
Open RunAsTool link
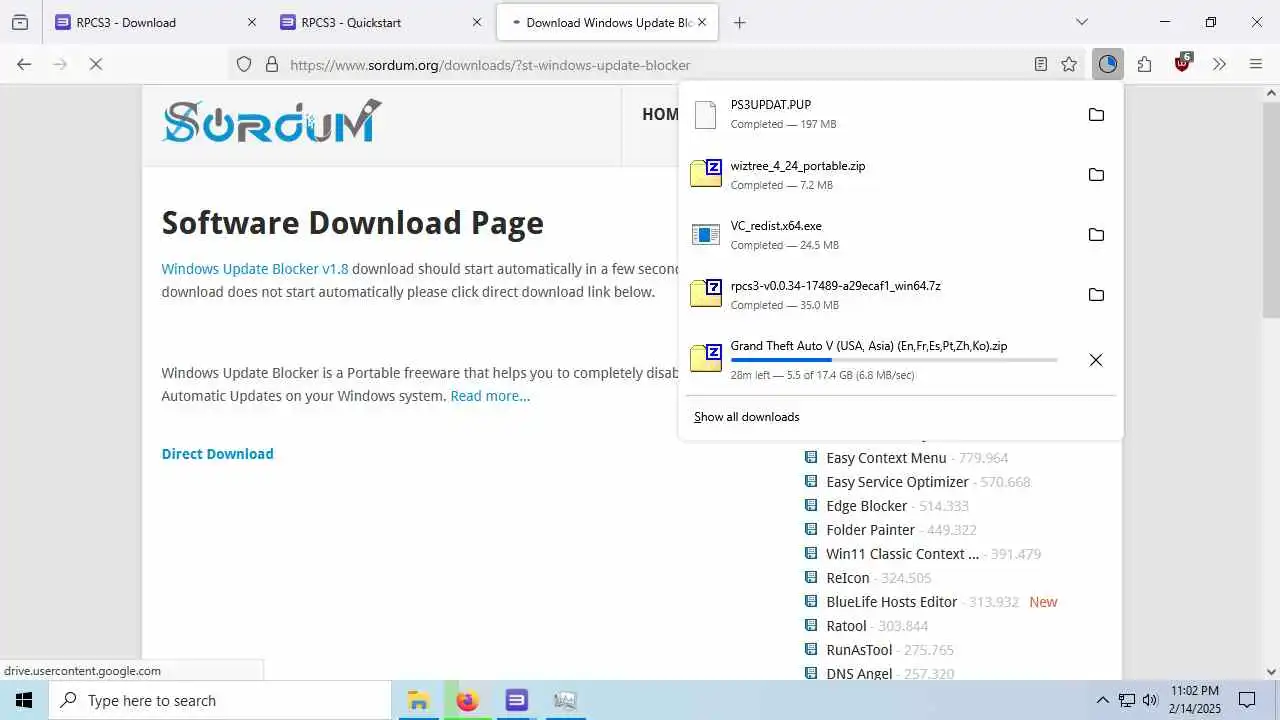(x=859, y=650)
